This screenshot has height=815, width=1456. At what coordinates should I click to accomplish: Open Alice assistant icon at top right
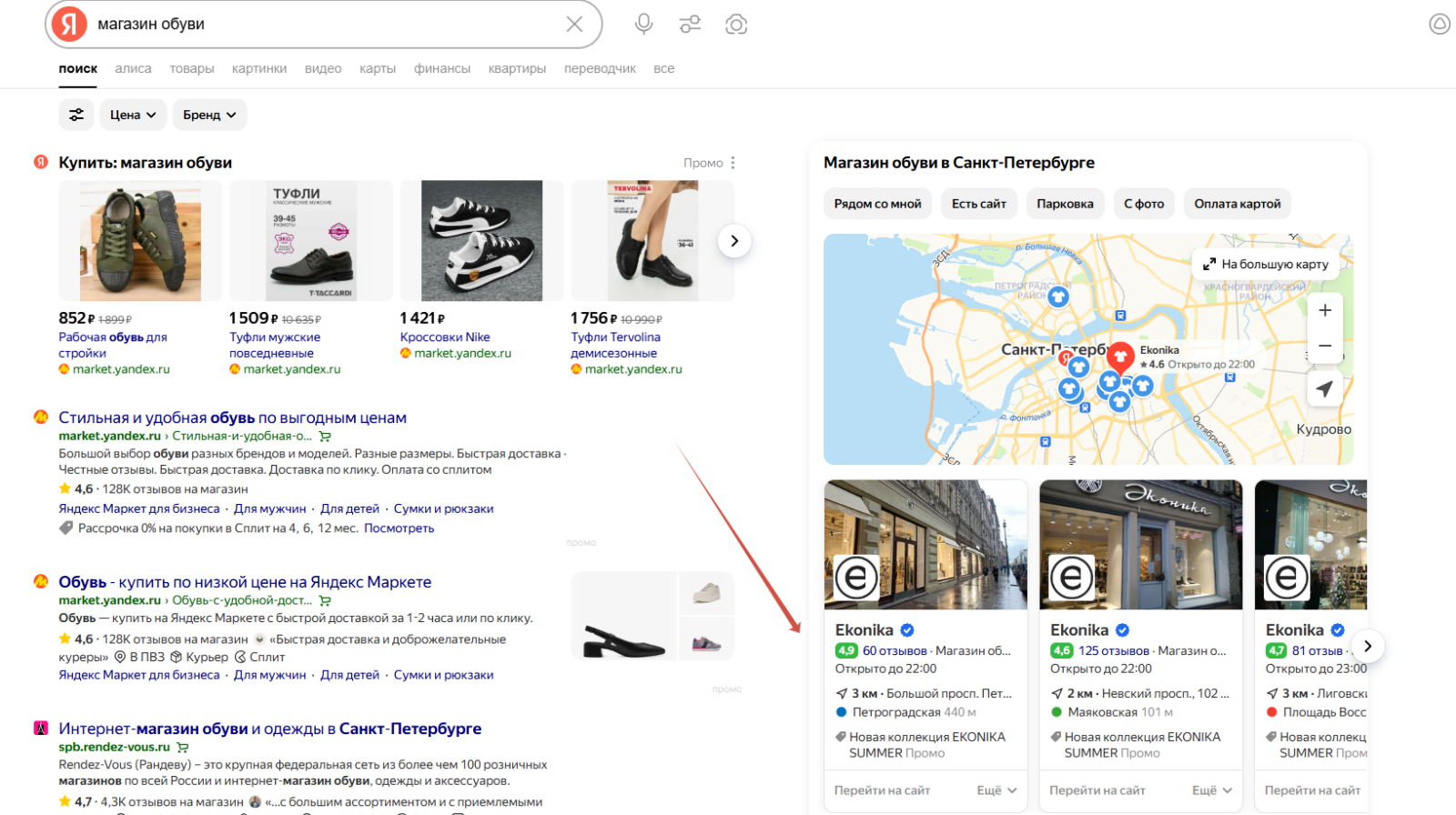click(1440, 25)
